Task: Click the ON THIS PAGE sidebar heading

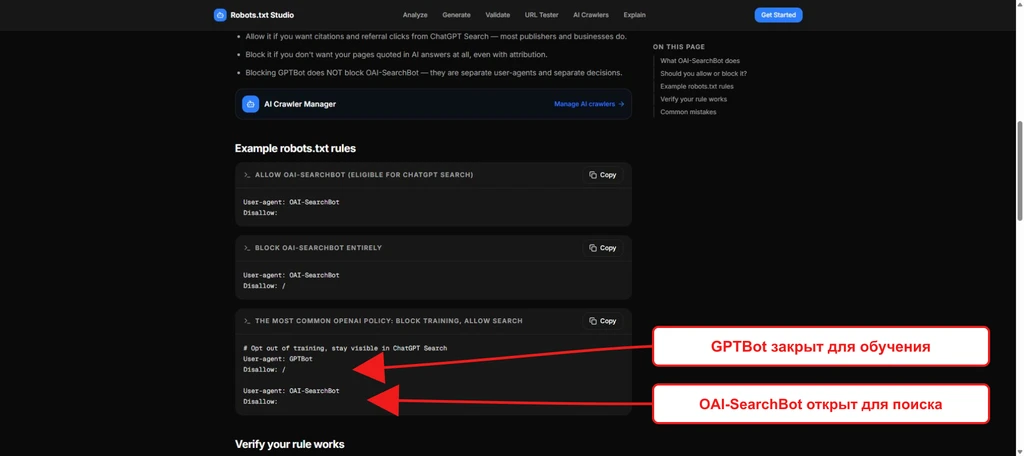Action: point(679,47)
